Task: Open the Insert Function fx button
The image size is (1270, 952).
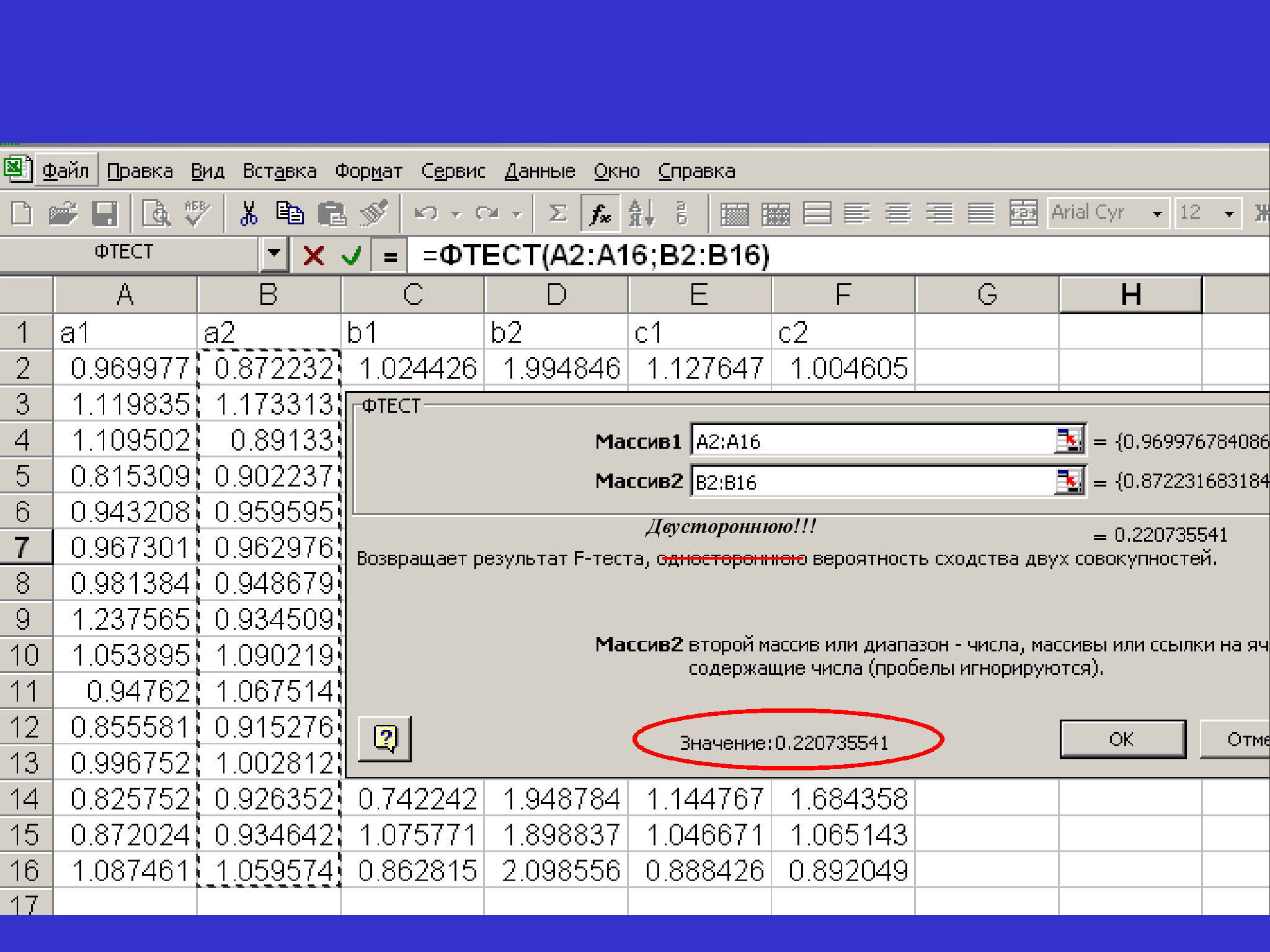Action: pyautogui.click(x=600, y=214)
